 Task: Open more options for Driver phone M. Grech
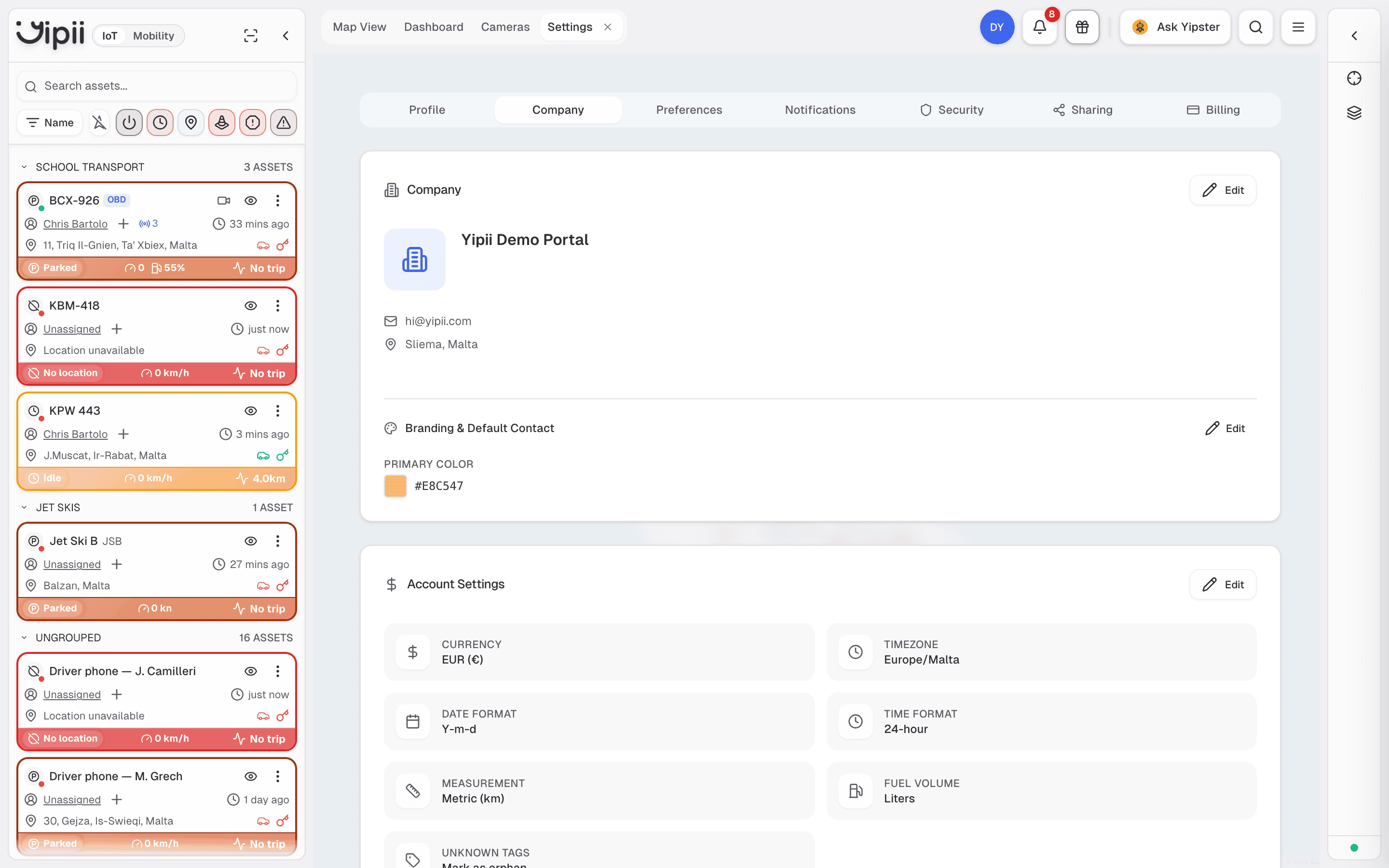[x=278, y=776]
